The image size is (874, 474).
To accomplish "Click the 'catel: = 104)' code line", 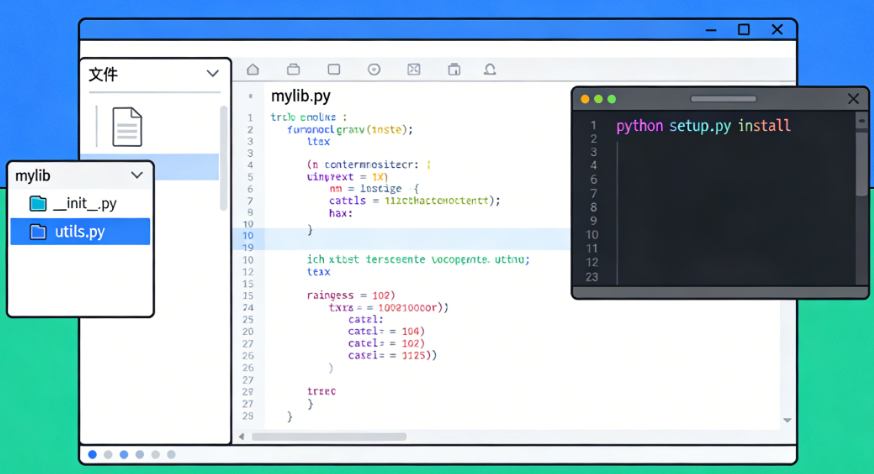I will pyautogui.click(x=386, y=331).
